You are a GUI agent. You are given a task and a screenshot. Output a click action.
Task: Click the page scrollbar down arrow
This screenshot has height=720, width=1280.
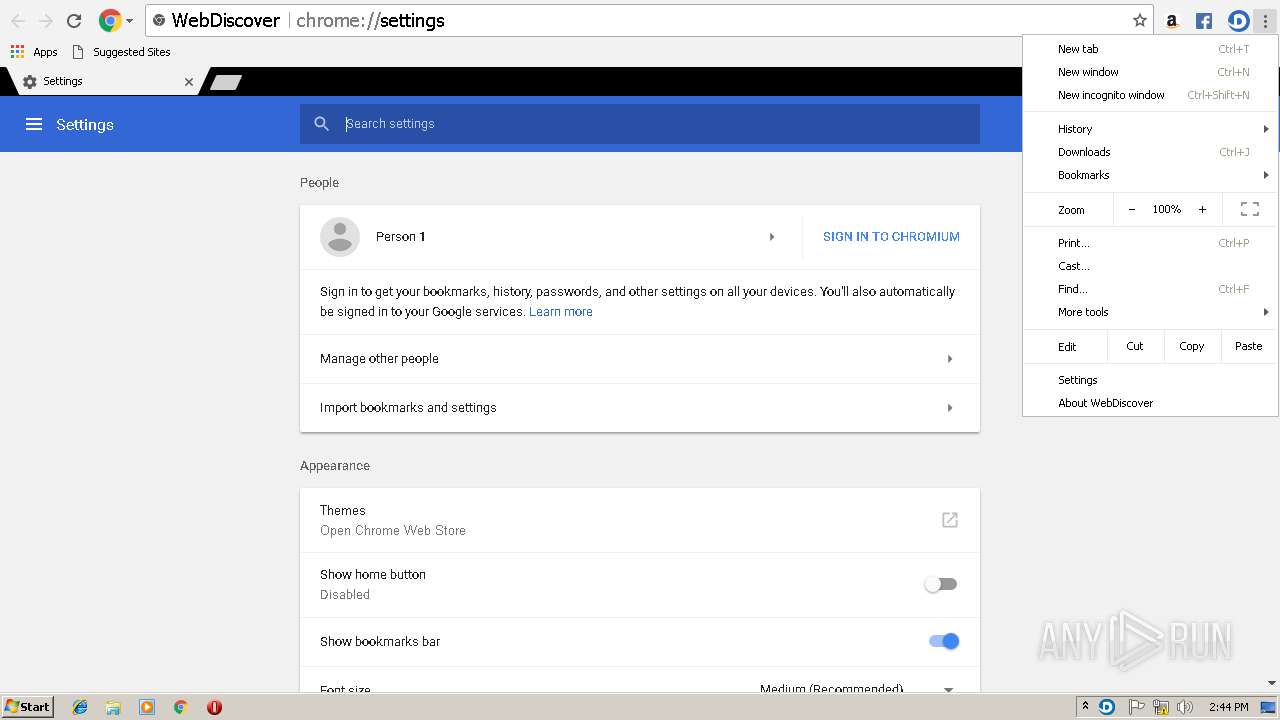point(1272,683)
